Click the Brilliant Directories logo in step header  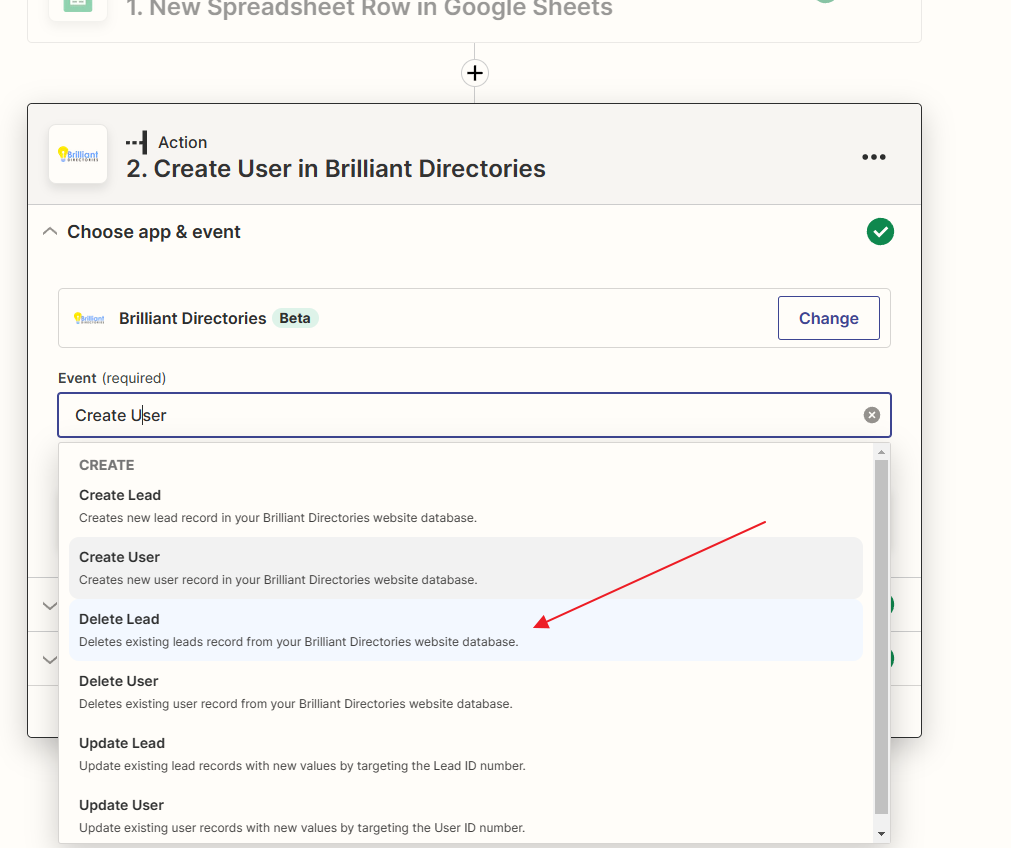click(x=78, y=155)
